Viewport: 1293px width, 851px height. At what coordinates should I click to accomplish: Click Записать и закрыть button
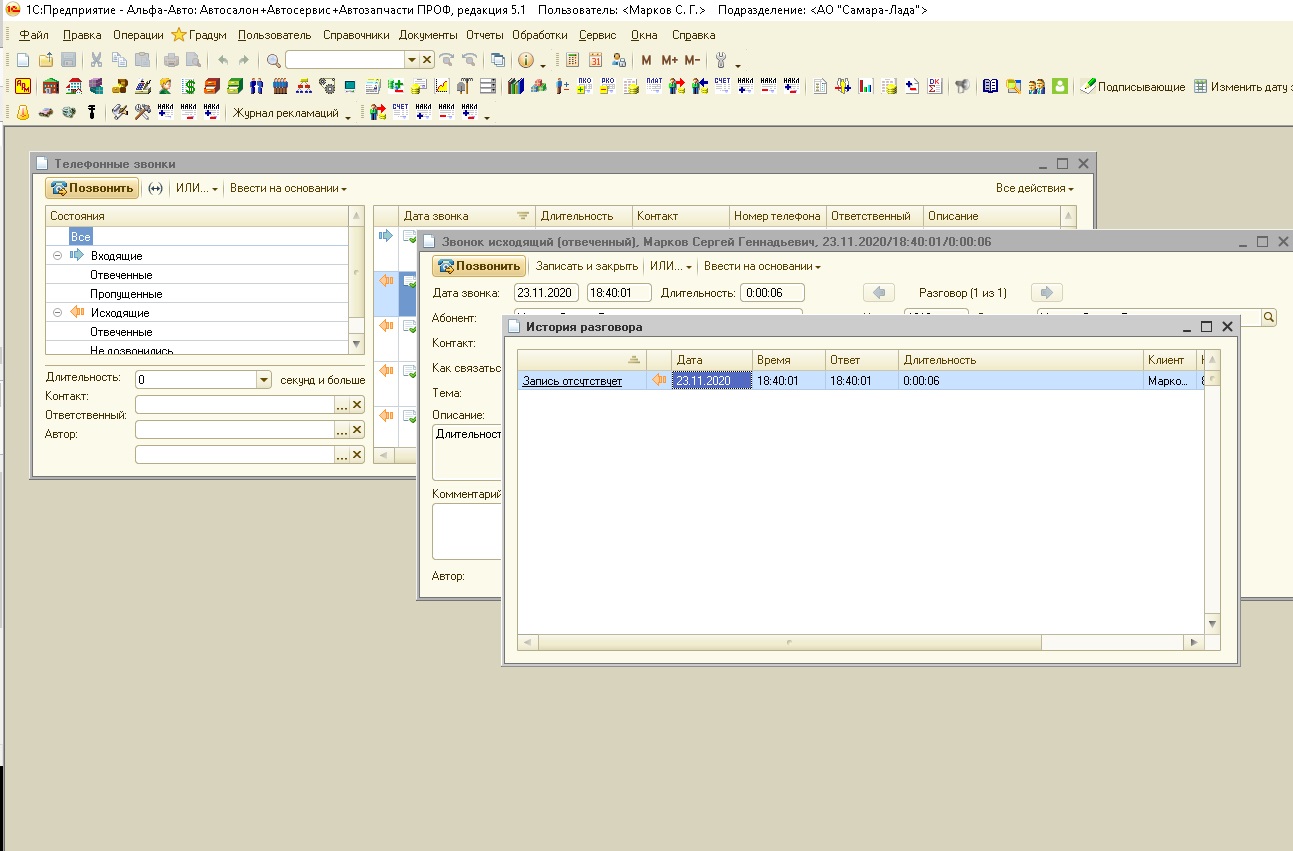tap(587, 266)
